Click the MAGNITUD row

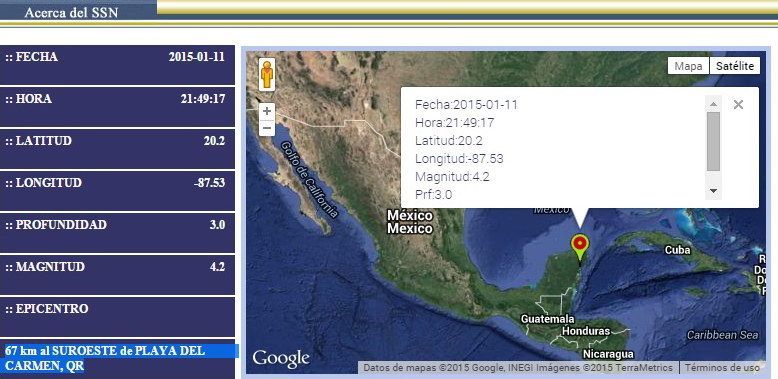117,275
